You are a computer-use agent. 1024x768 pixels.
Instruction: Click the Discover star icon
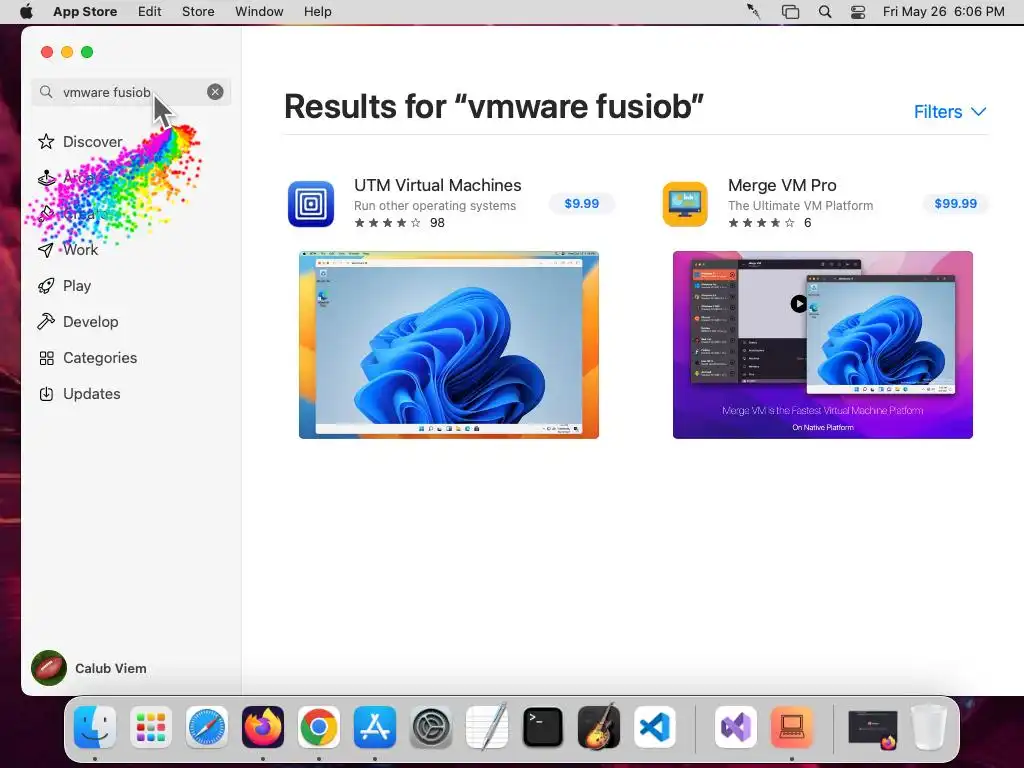(46, 142)
